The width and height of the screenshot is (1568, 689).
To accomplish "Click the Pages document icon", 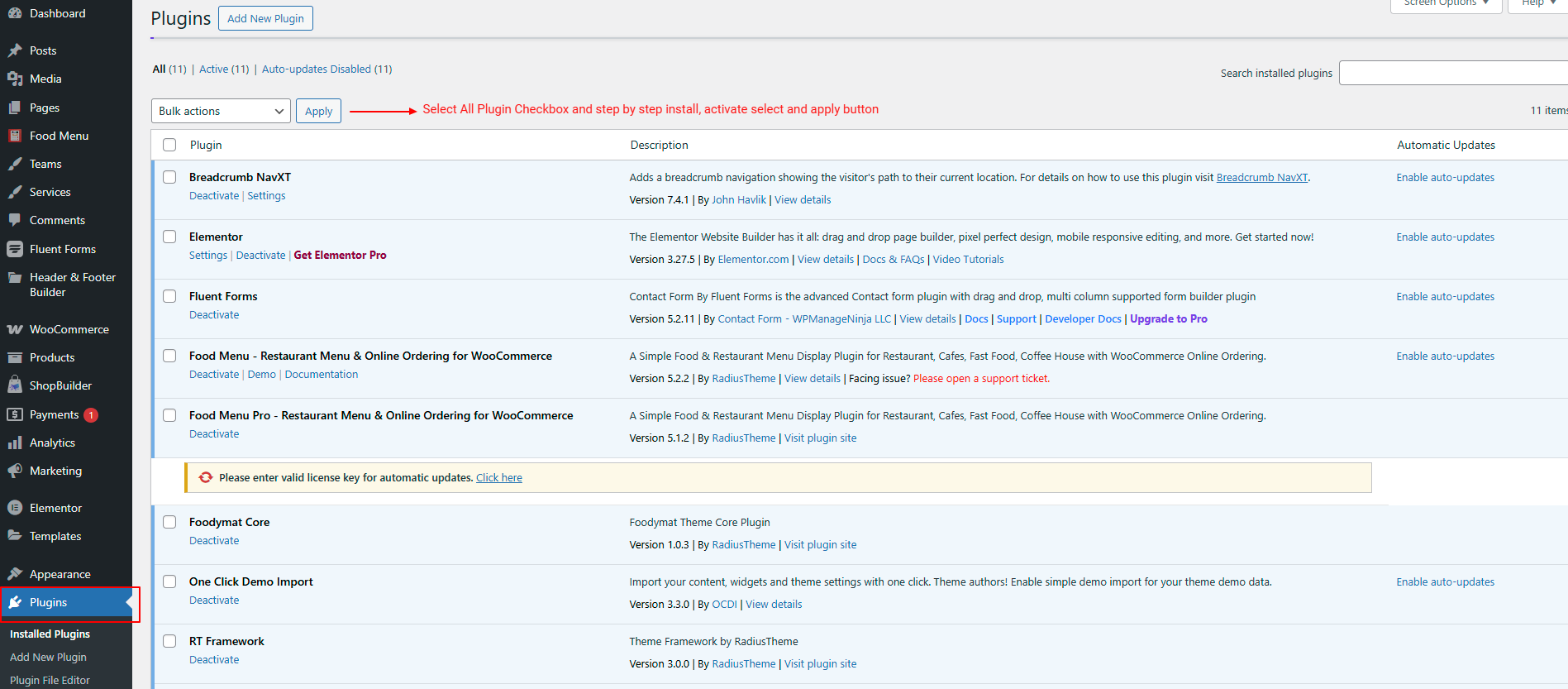I will coord(15,108).
